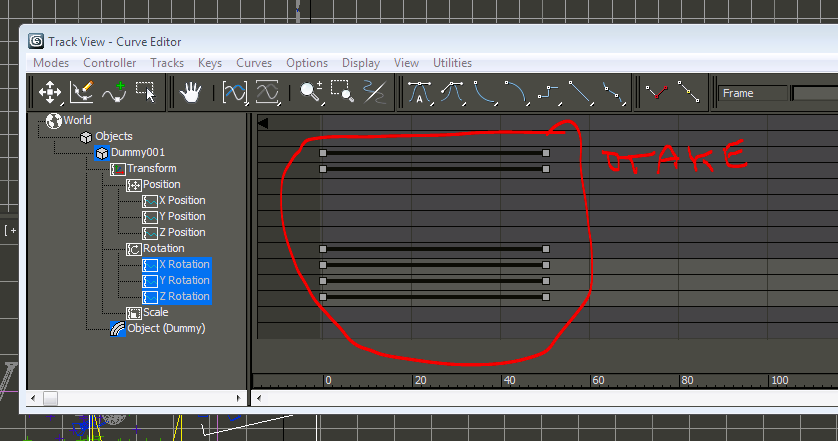Select the X Position track

[x=182, y=200]
